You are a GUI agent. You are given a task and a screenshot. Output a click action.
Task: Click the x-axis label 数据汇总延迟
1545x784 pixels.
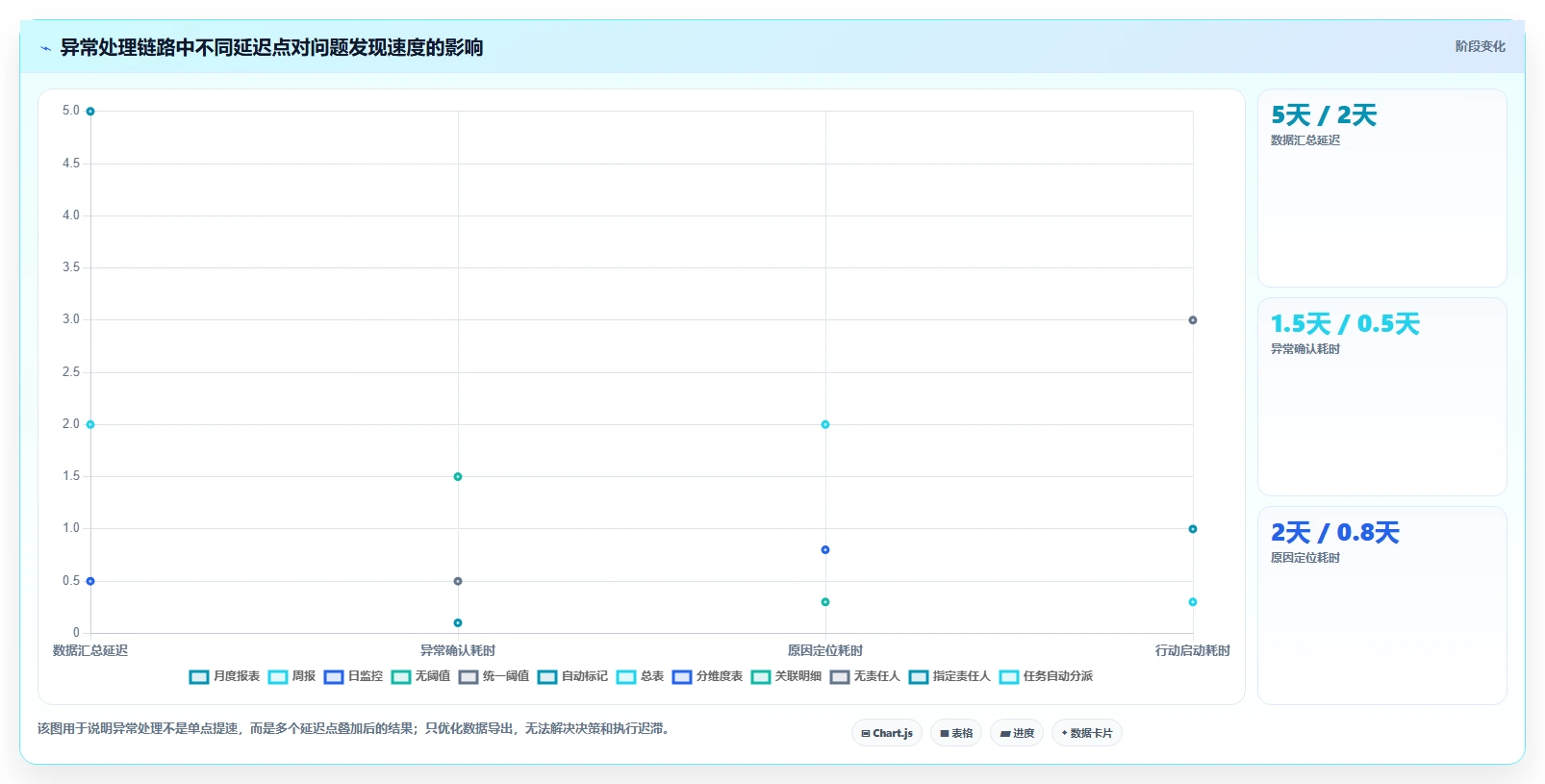coord(90,651)
